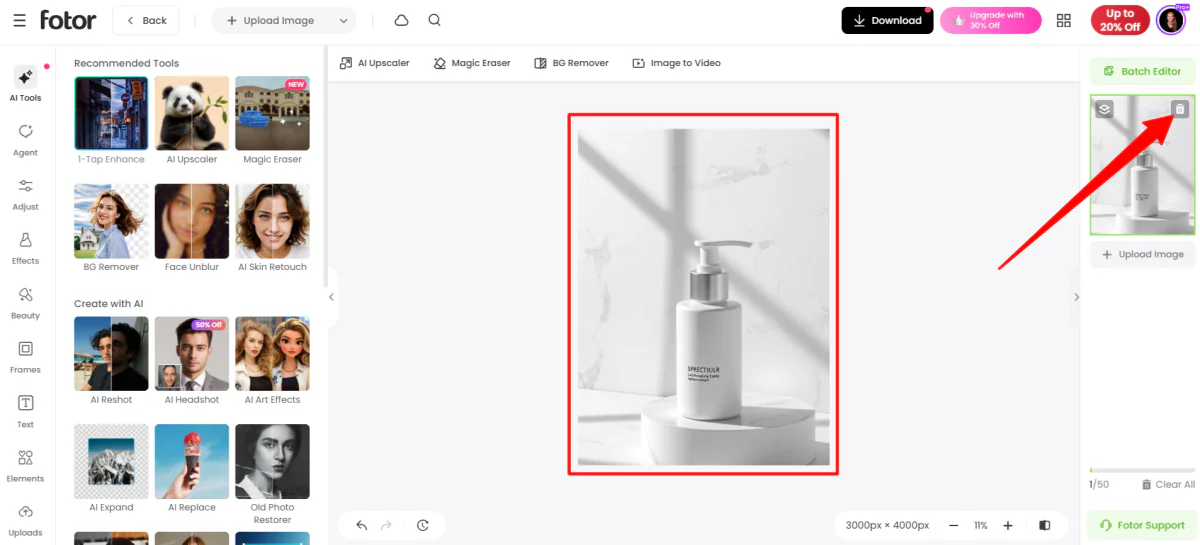Expand the Upload Image dropdown arrow
This screenshot has height=545, width=1200.
click(x=344, y=20)
